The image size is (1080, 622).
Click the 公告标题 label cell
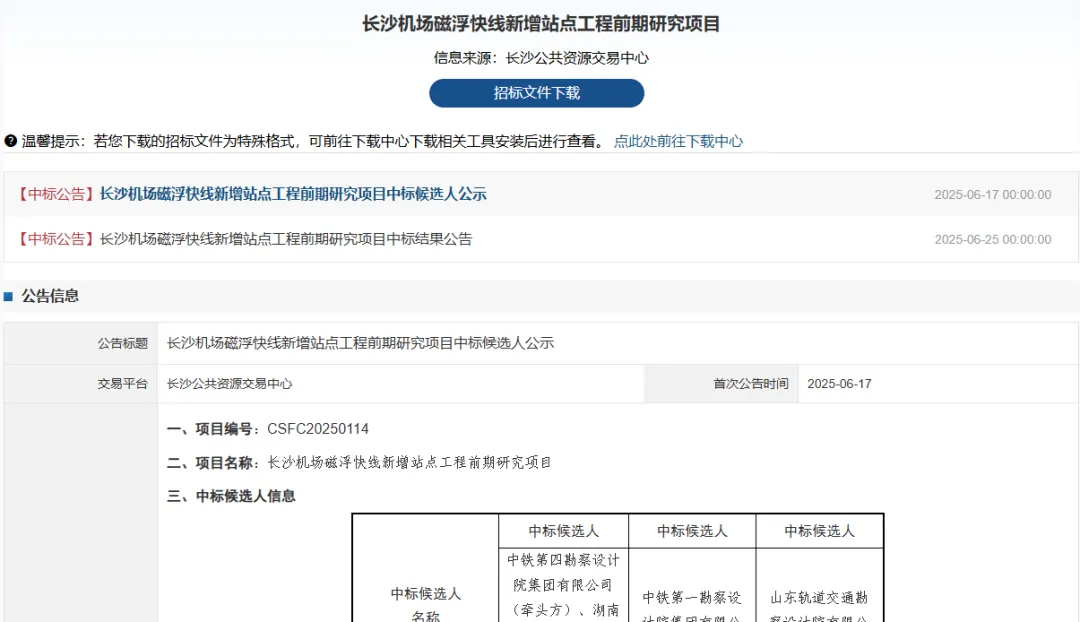tap(81, 343)
